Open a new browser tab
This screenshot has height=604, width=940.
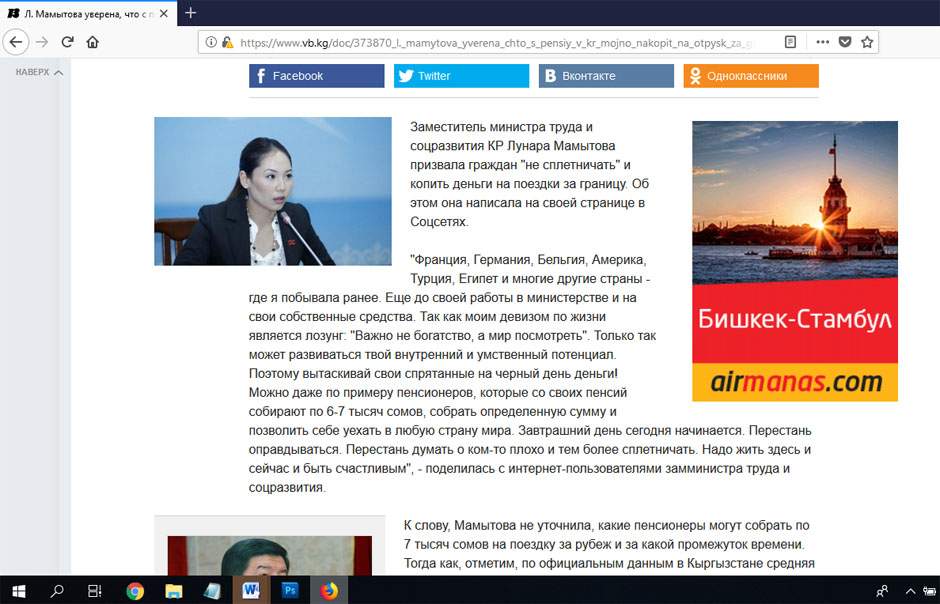point(190,13)
